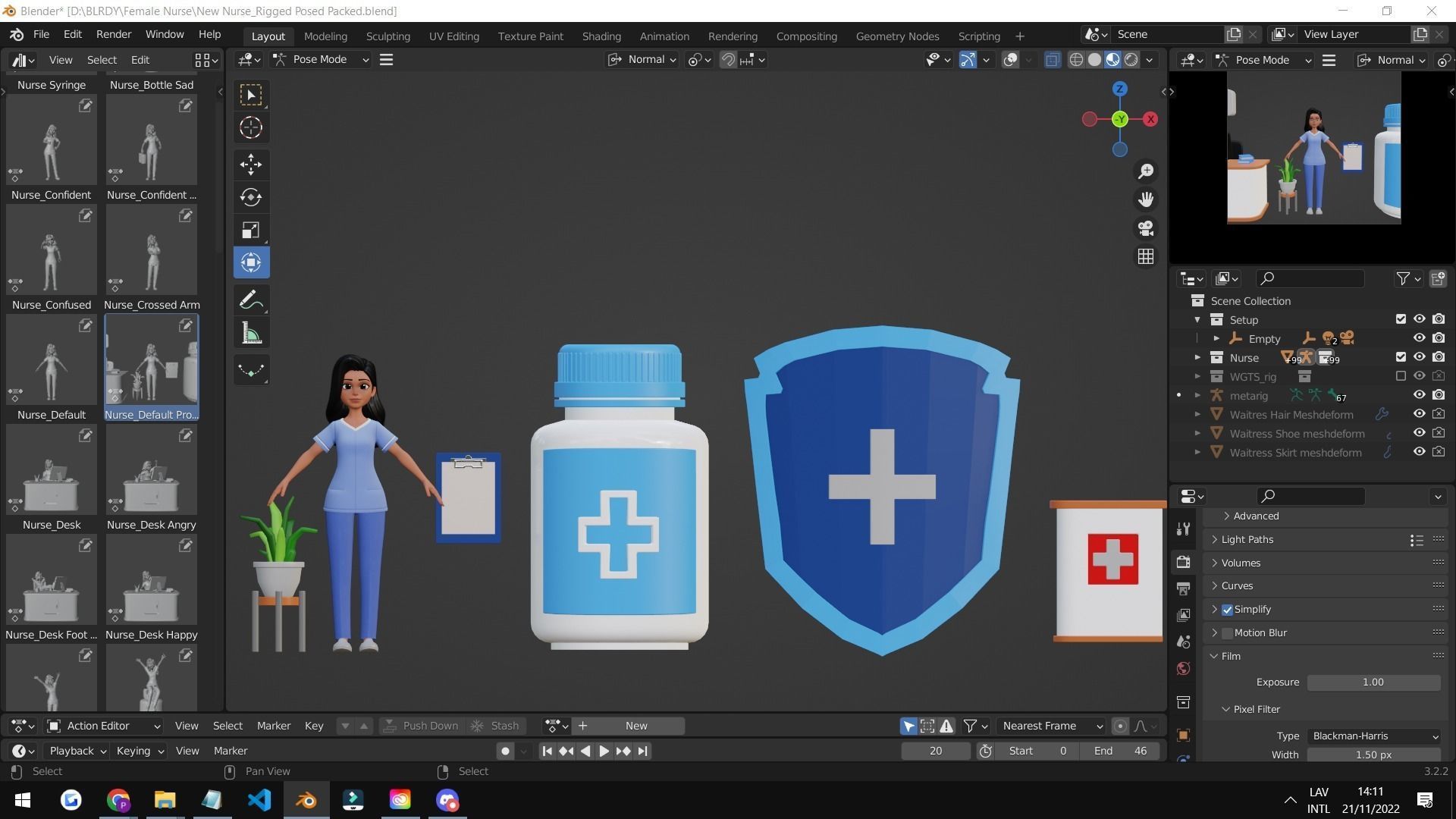
Task: Open the Nearest Frame dropdown
Action: pyautogui.click(x=1052, y=726)
